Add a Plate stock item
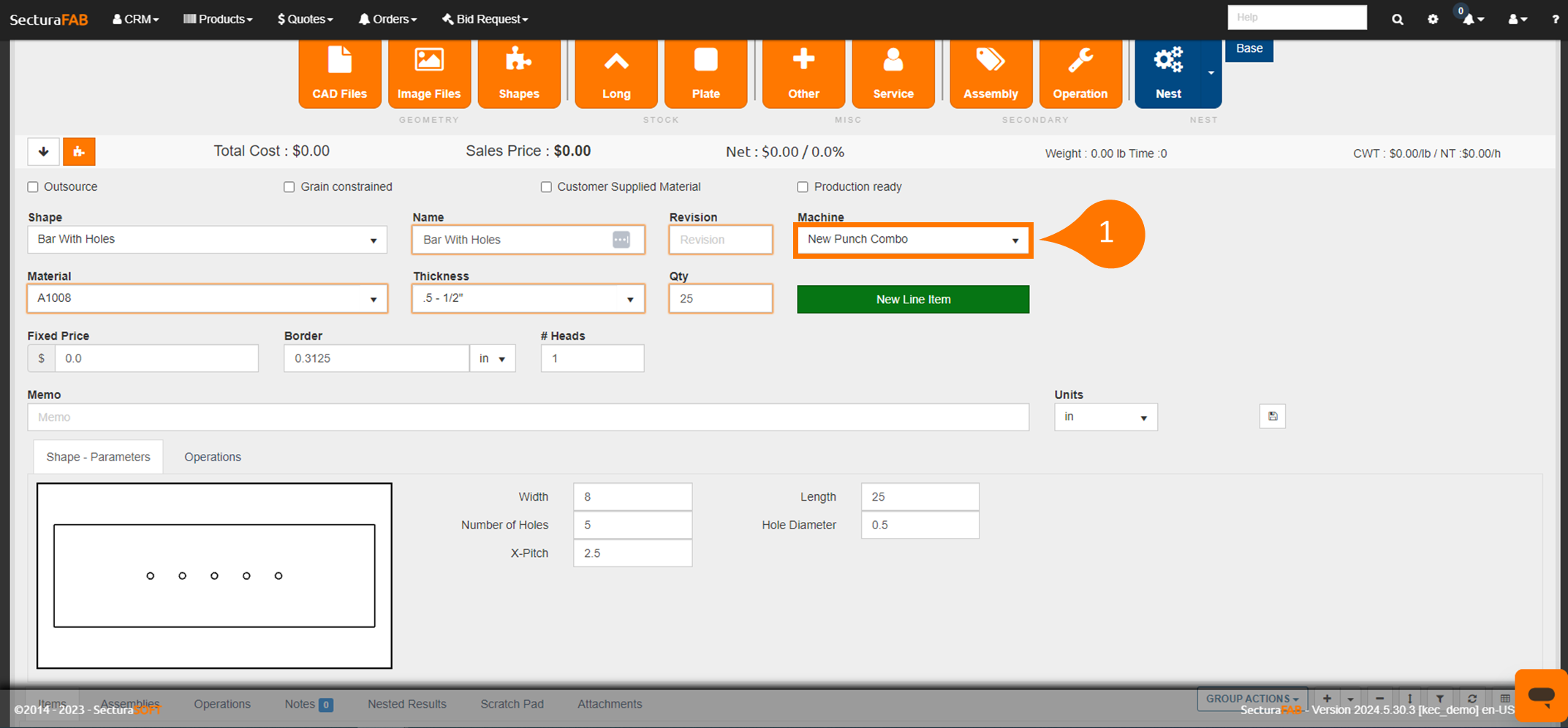Screen dimensions: 1568x728 (705, 73)
